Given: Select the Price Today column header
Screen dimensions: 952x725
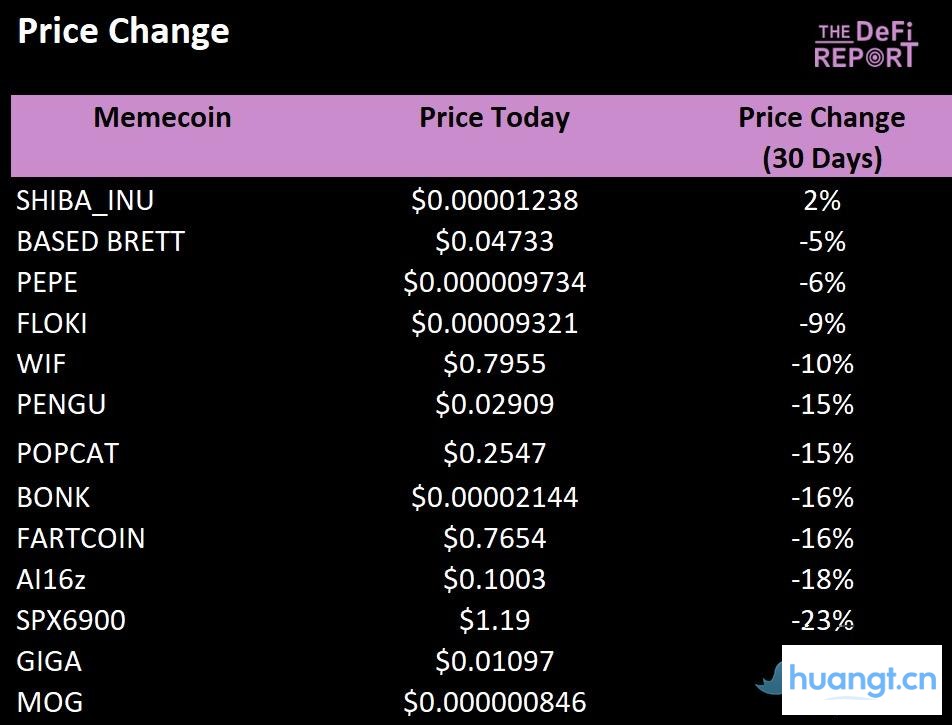Looking at the screenshot, I should [x=494, y=118].
